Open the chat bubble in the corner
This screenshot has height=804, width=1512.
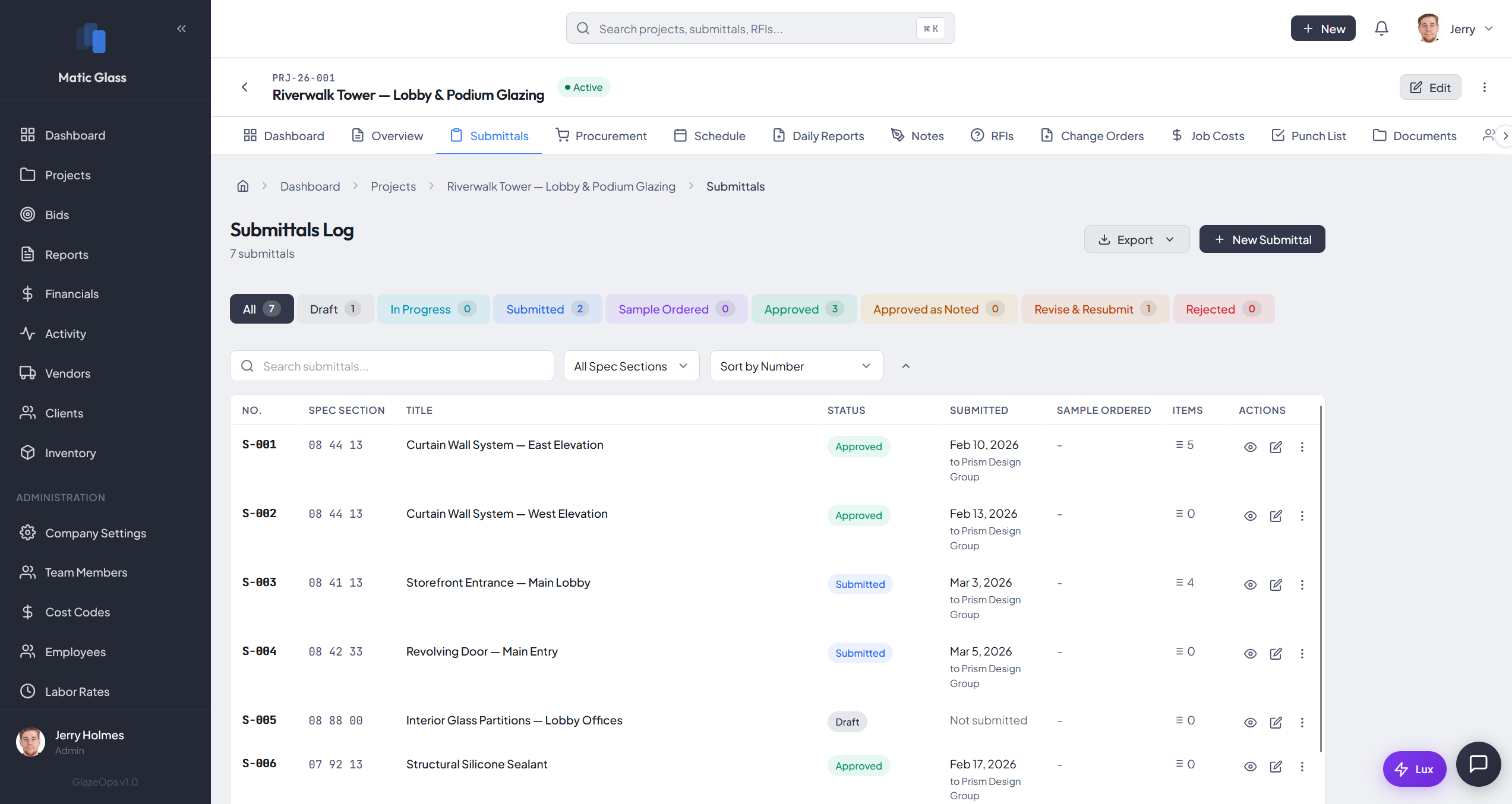point(1479,764)
